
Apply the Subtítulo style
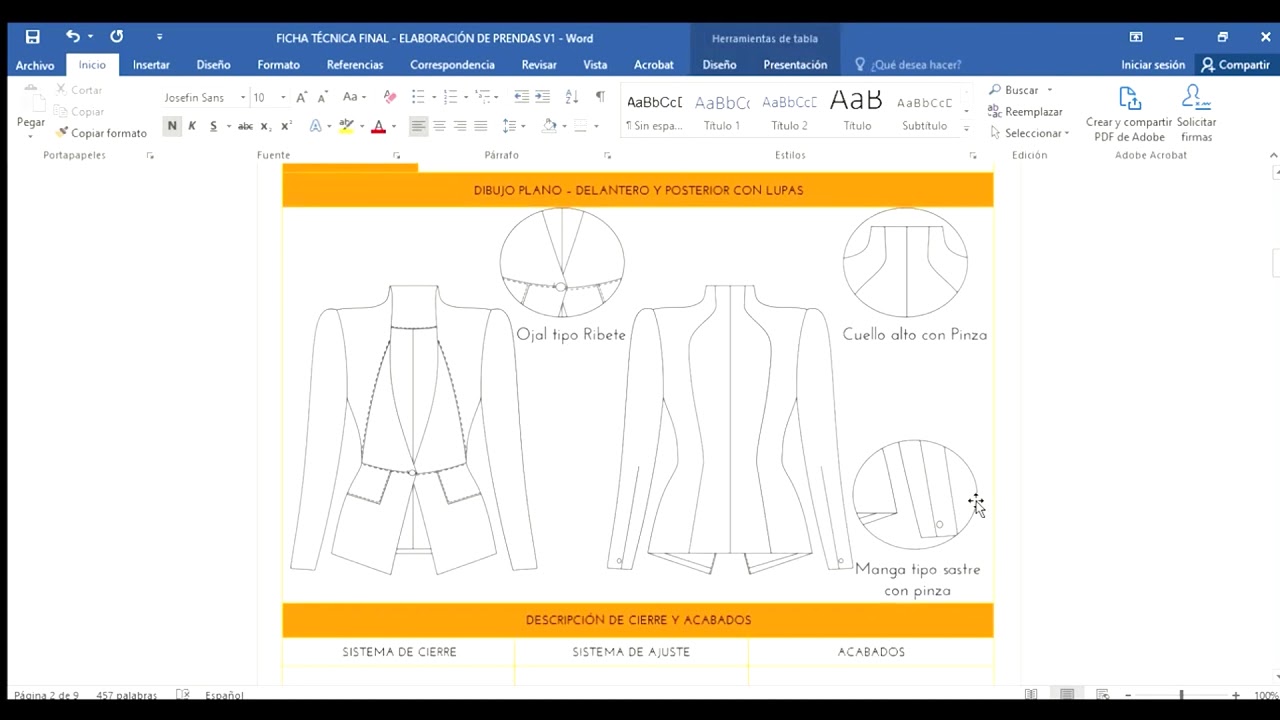(924, 112)
